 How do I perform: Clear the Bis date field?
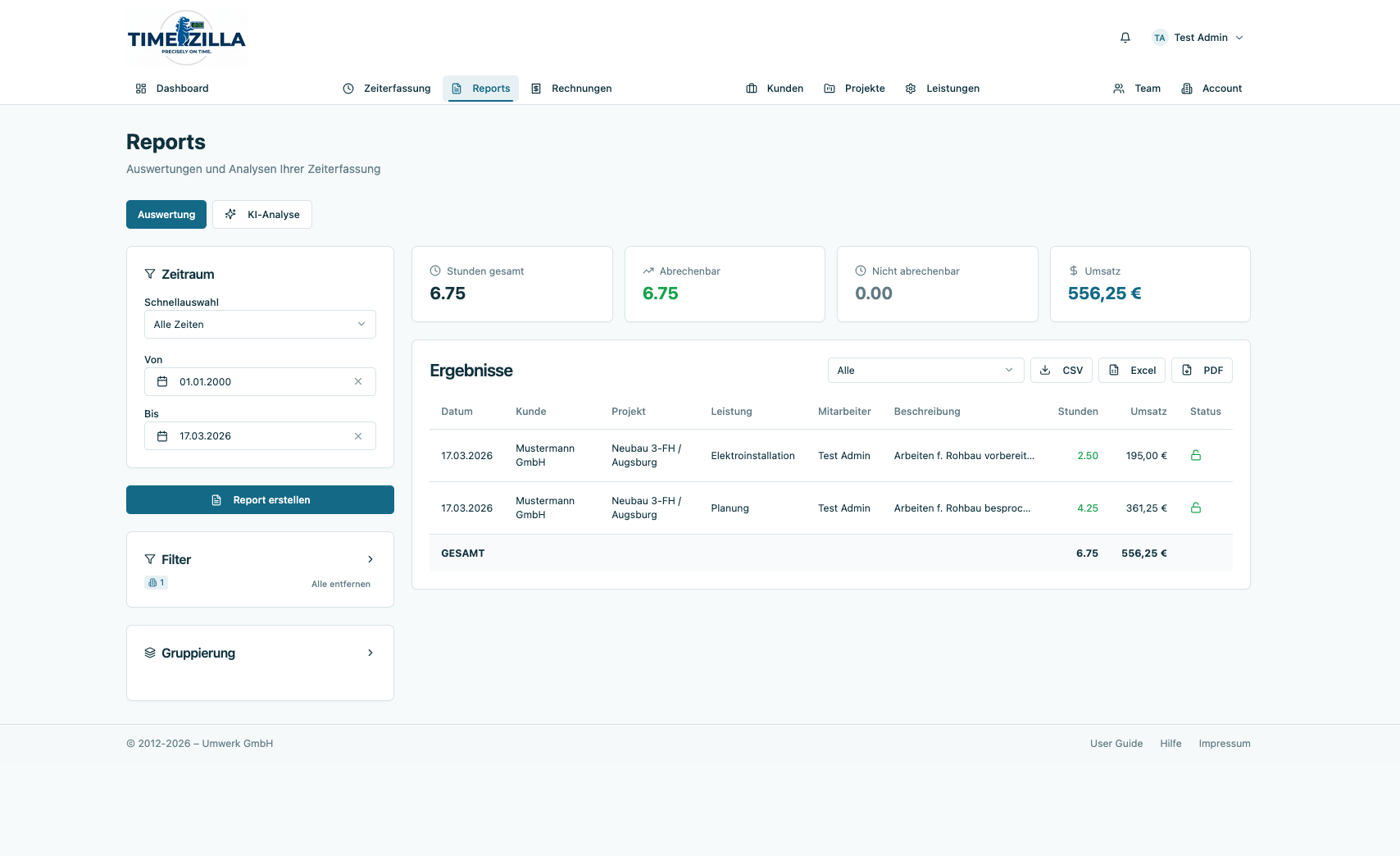[358, 436]
